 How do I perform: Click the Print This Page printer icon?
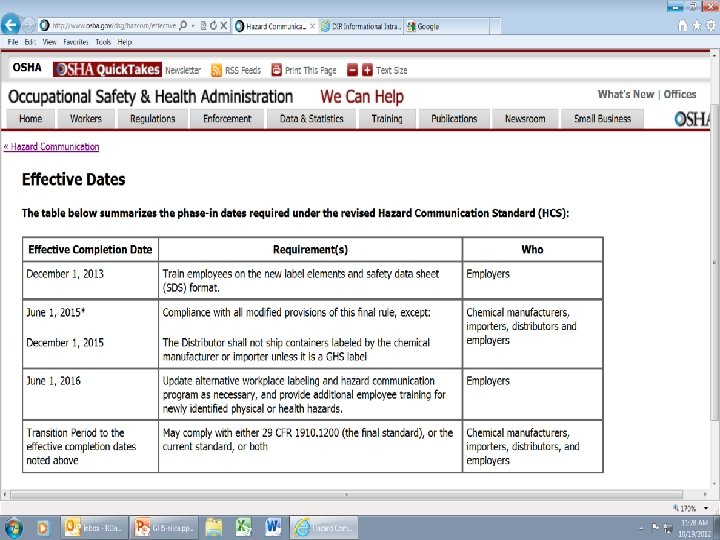(x=276, y=70)
